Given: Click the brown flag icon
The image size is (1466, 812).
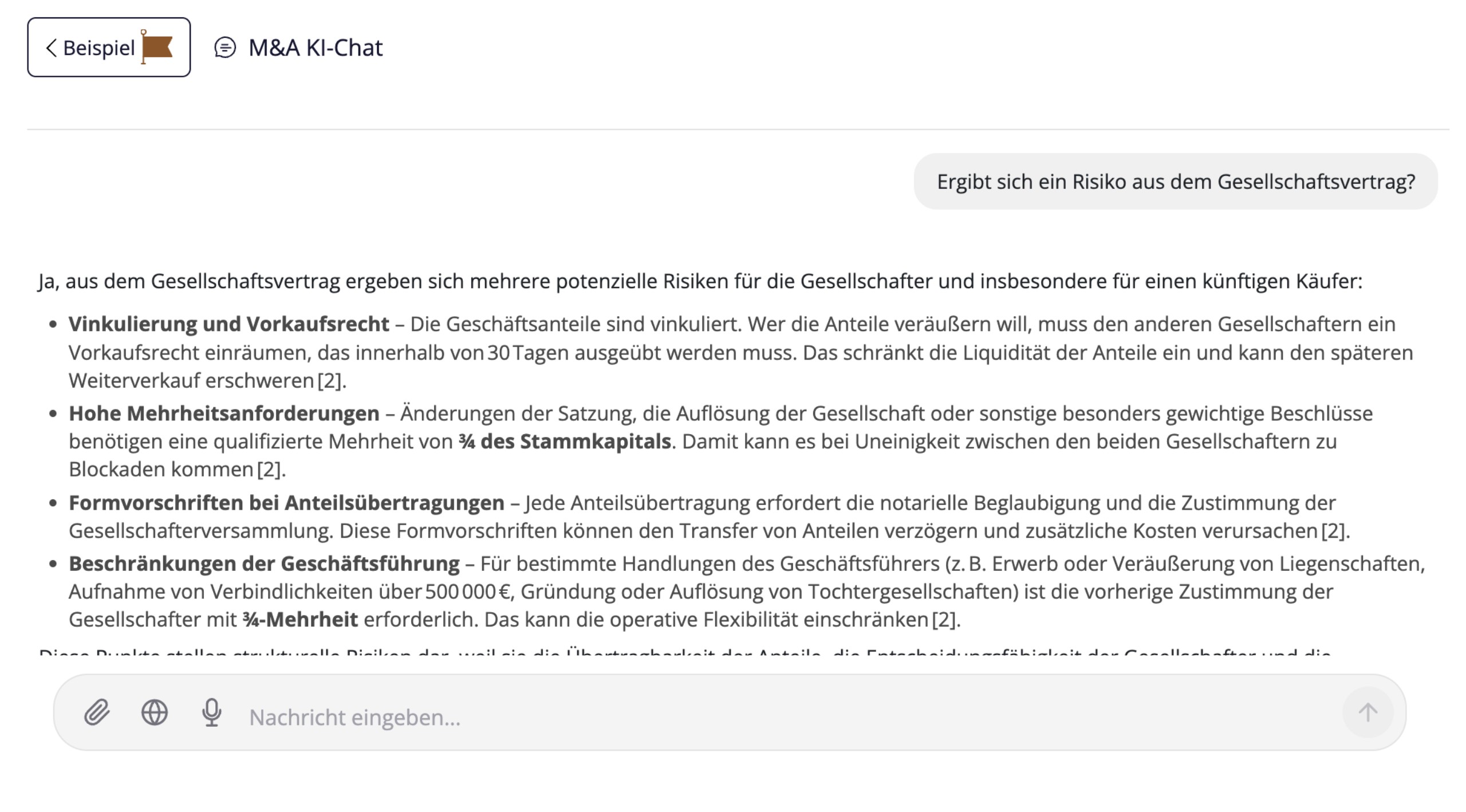Looking at the screenshot, I should click(157, 48).
